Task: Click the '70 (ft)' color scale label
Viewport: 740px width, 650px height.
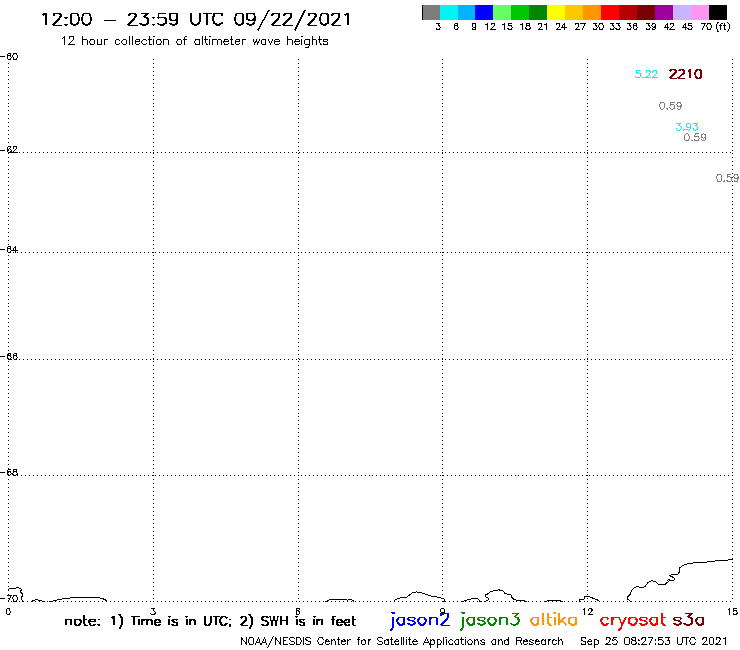Action: pos(715,27)
